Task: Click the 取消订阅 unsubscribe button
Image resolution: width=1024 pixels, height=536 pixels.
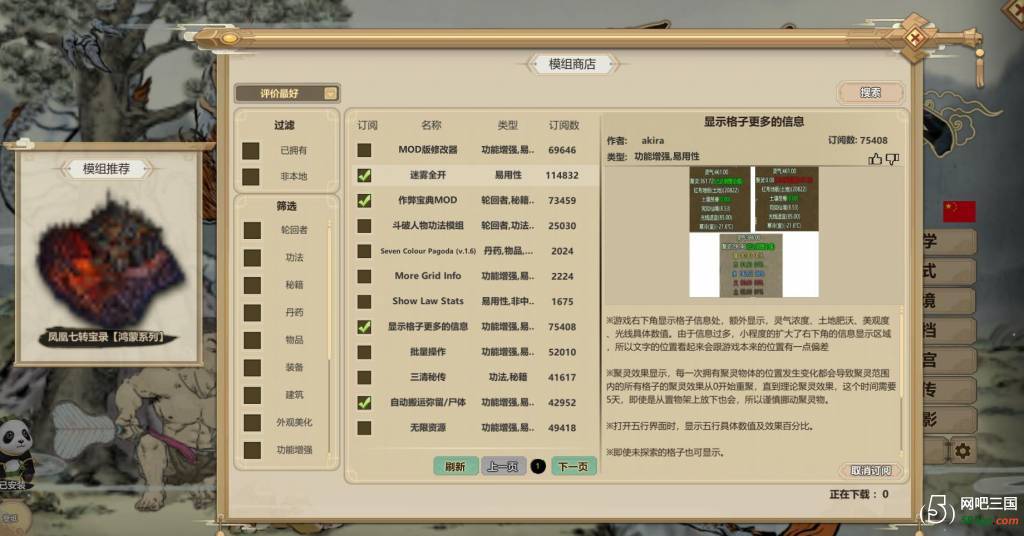Action: click(x=871, y=470)
